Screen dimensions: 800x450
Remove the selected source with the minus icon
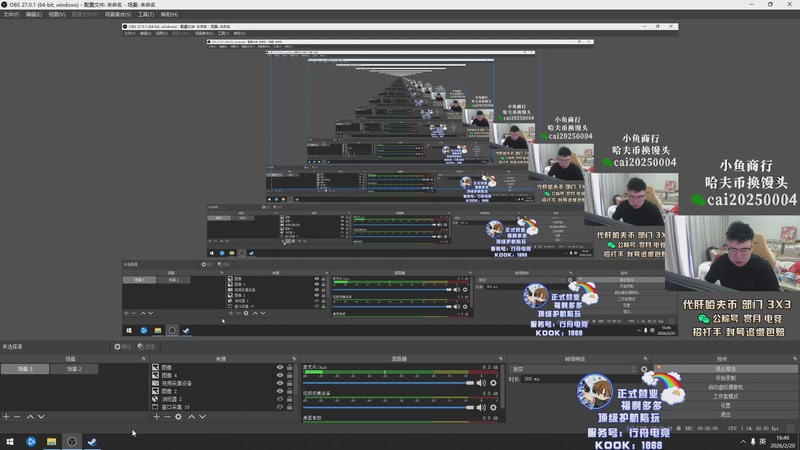pos(167,417)
